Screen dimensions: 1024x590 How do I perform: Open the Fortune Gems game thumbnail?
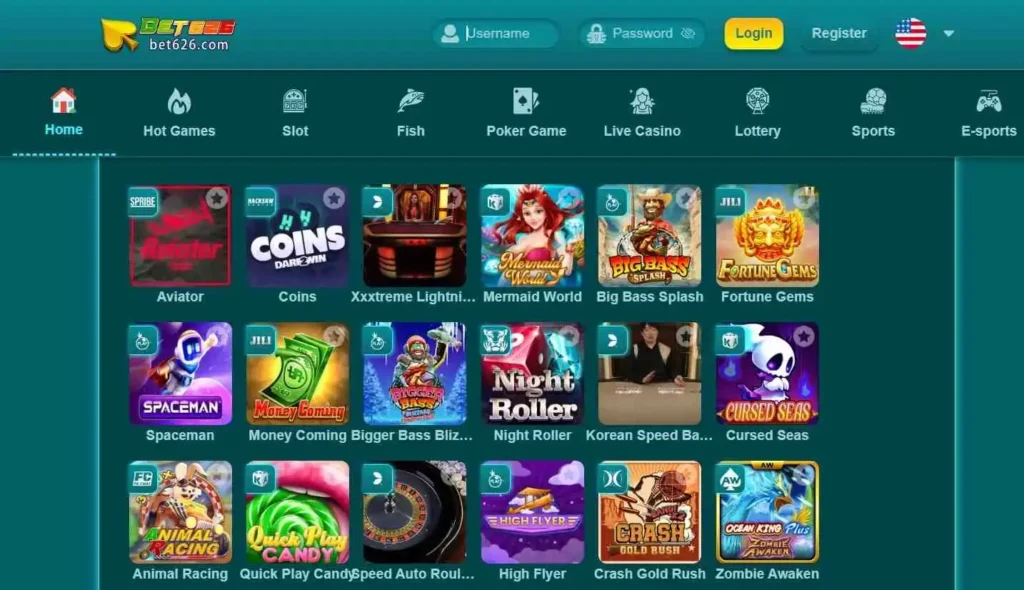click(x=767, y=236)
